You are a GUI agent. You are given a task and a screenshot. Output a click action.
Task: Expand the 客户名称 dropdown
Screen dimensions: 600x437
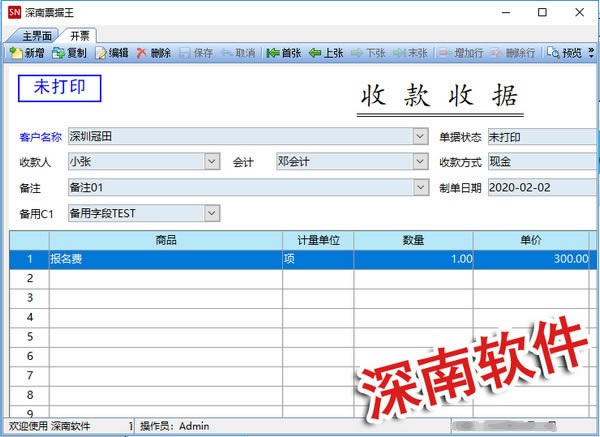point(420,136)
